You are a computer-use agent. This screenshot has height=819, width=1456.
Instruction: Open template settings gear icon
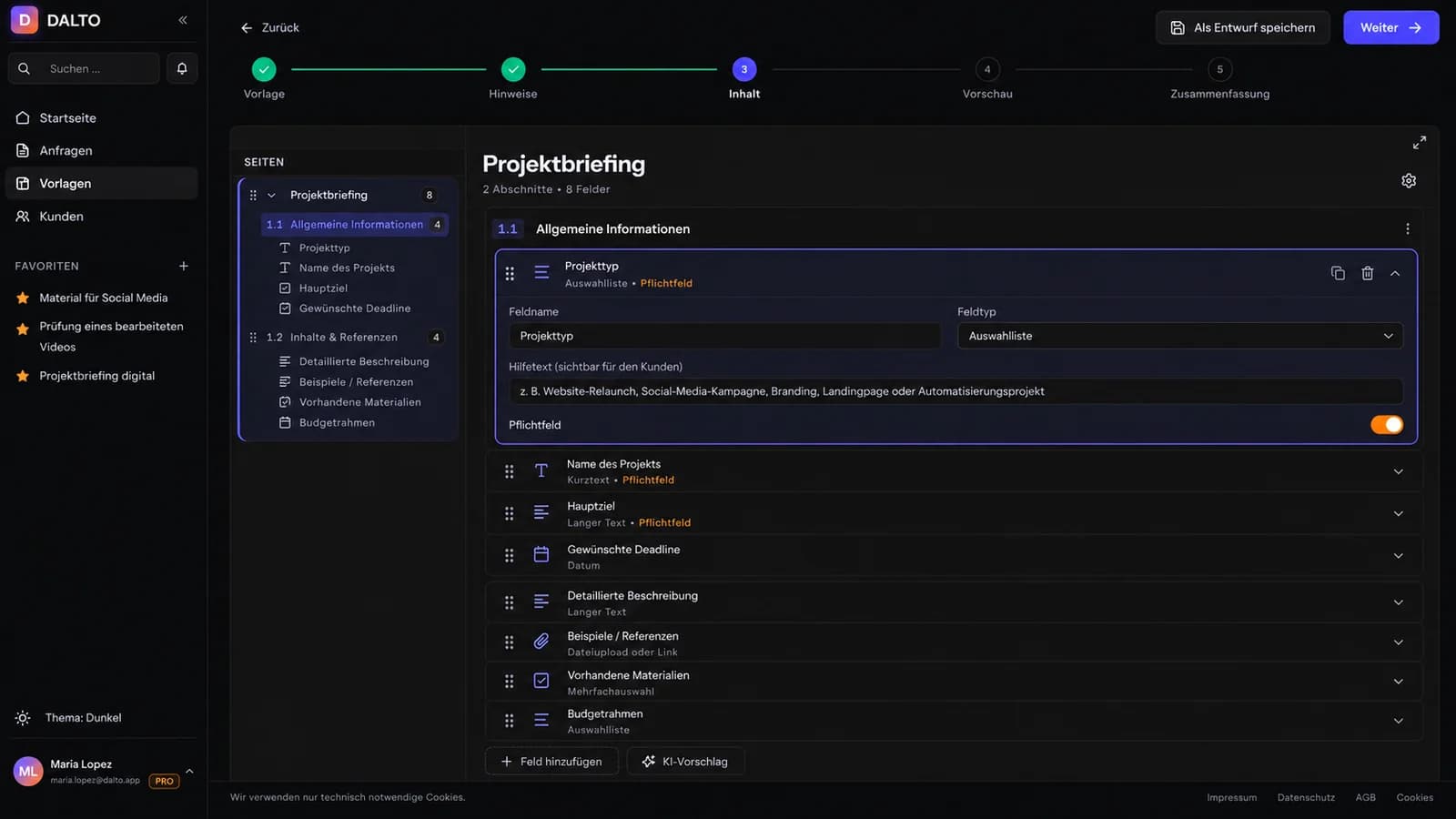pos(1409,180)
